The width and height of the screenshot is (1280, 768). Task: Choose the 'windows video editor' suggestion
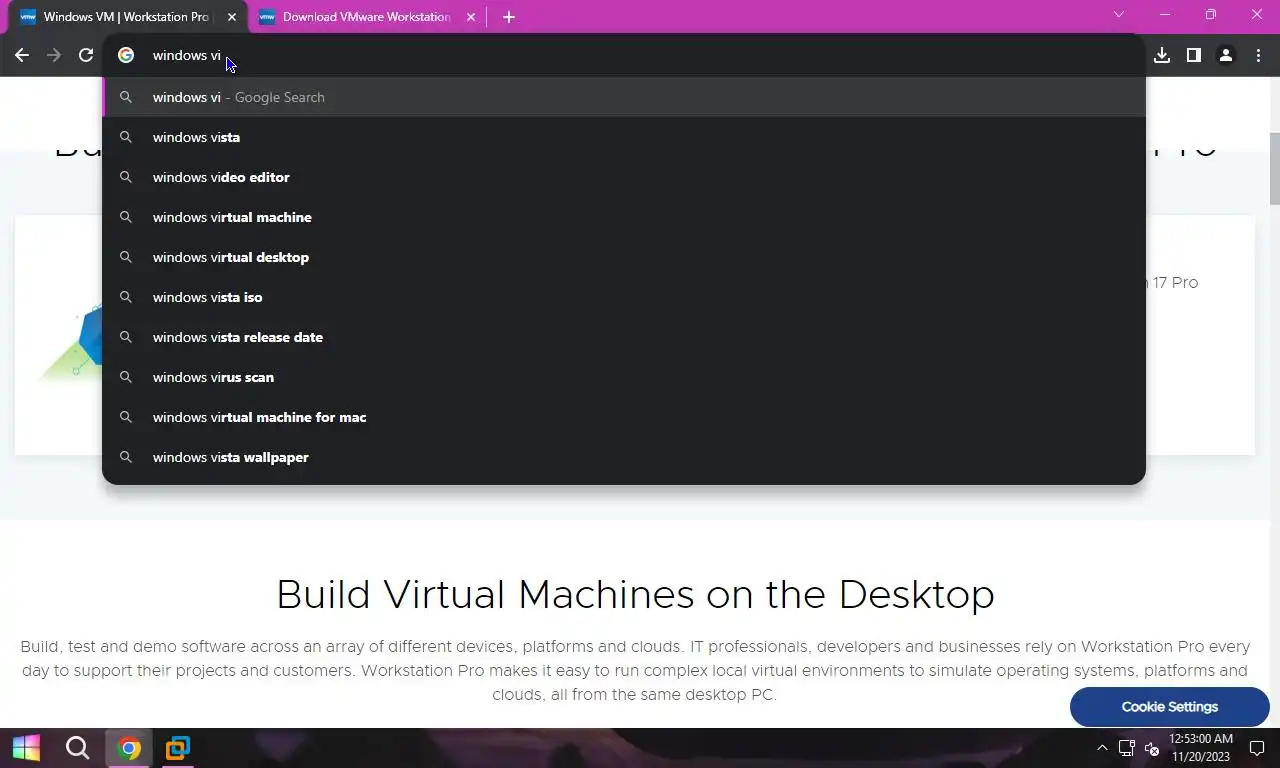624,177
